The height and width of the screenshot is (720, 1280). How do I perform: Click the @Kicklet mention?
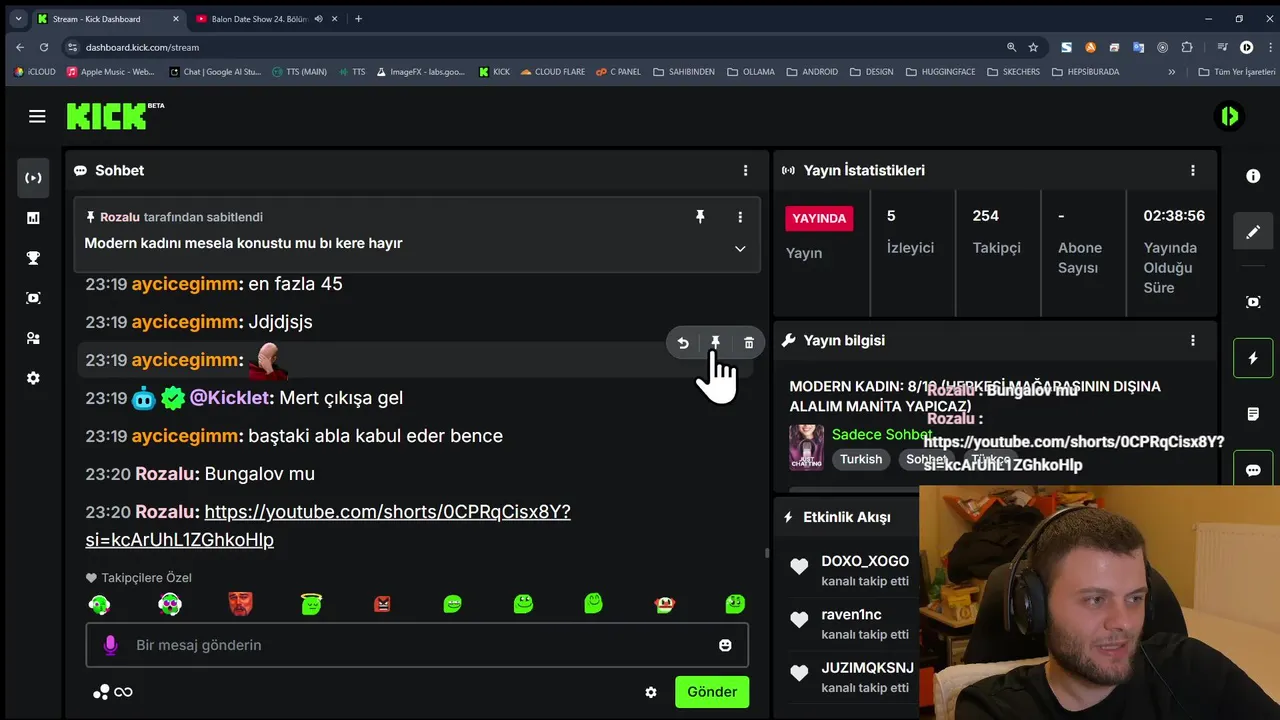229,398
